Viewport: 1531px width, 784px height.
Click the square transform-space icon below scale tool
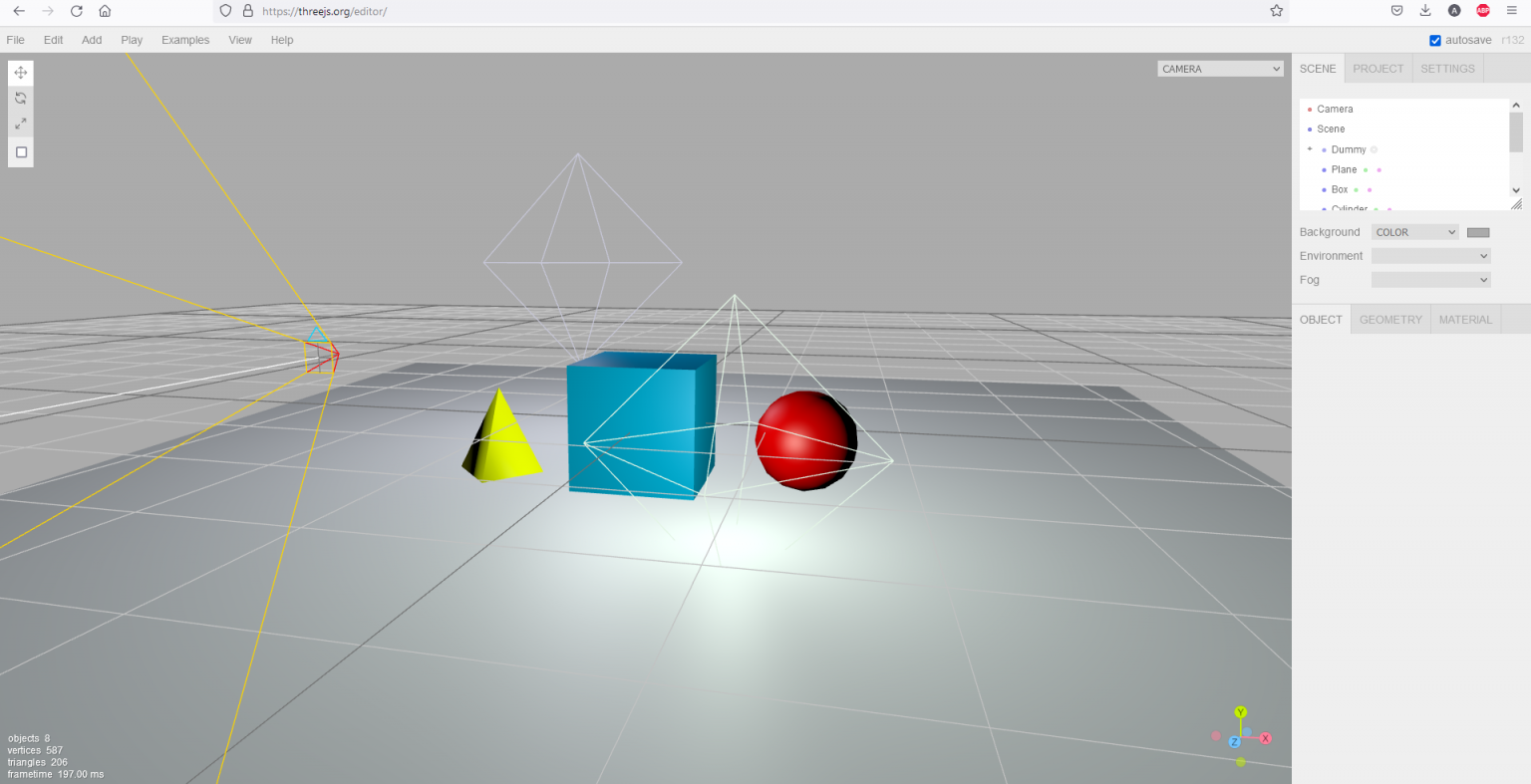pos(20,152)
